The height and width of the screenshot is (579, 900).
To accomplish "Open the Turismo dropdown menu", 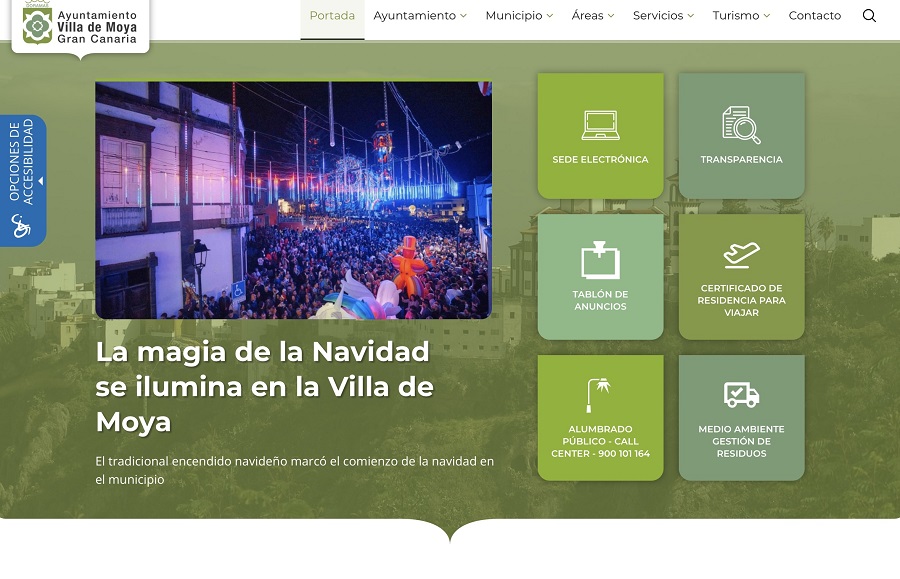I will [x=740, y=15].
